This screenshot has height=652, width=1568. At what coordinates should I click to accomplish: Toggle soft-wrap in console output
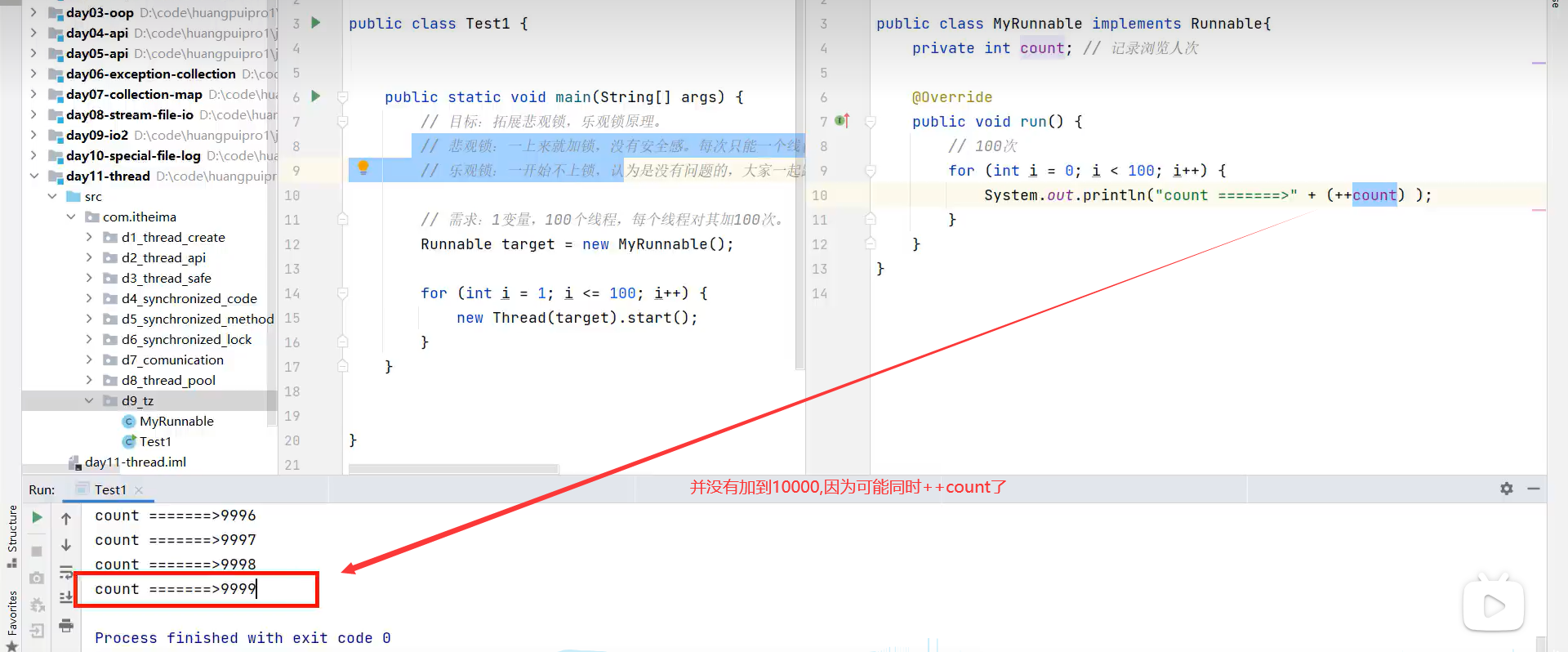point(66,572)
